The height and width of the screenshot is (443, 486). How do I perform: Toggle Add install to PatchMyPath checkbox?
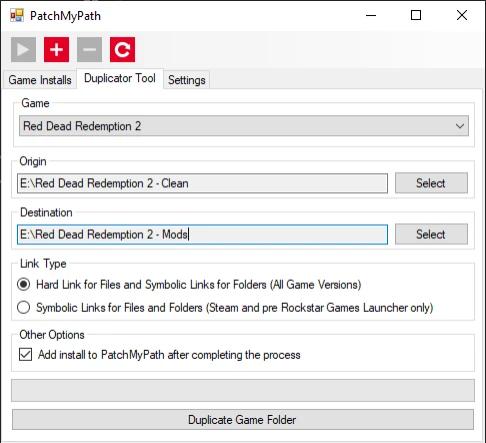(26, 355)
